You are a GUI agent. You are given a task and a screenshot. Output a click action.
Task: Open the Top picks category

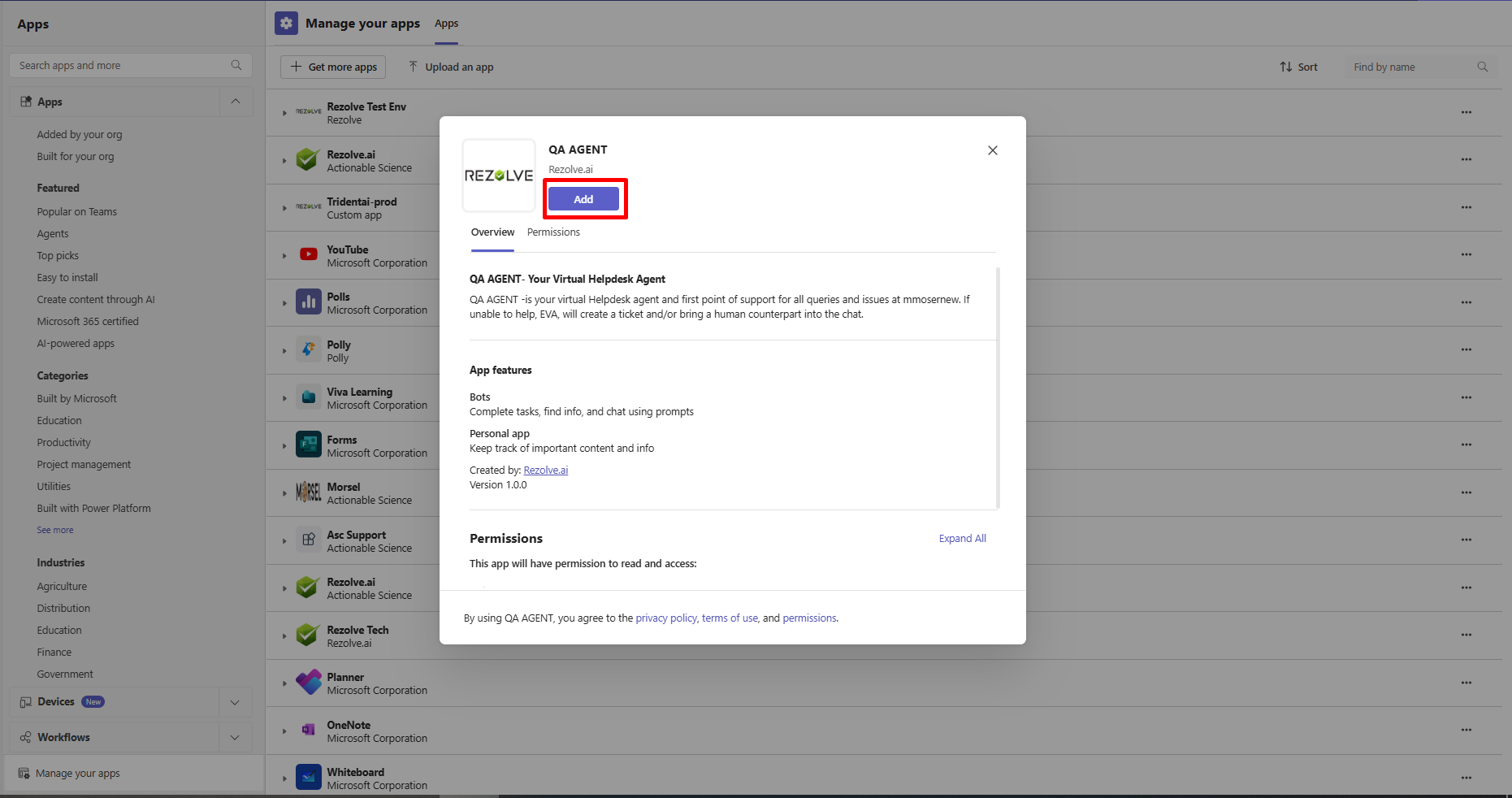point(58,256)
